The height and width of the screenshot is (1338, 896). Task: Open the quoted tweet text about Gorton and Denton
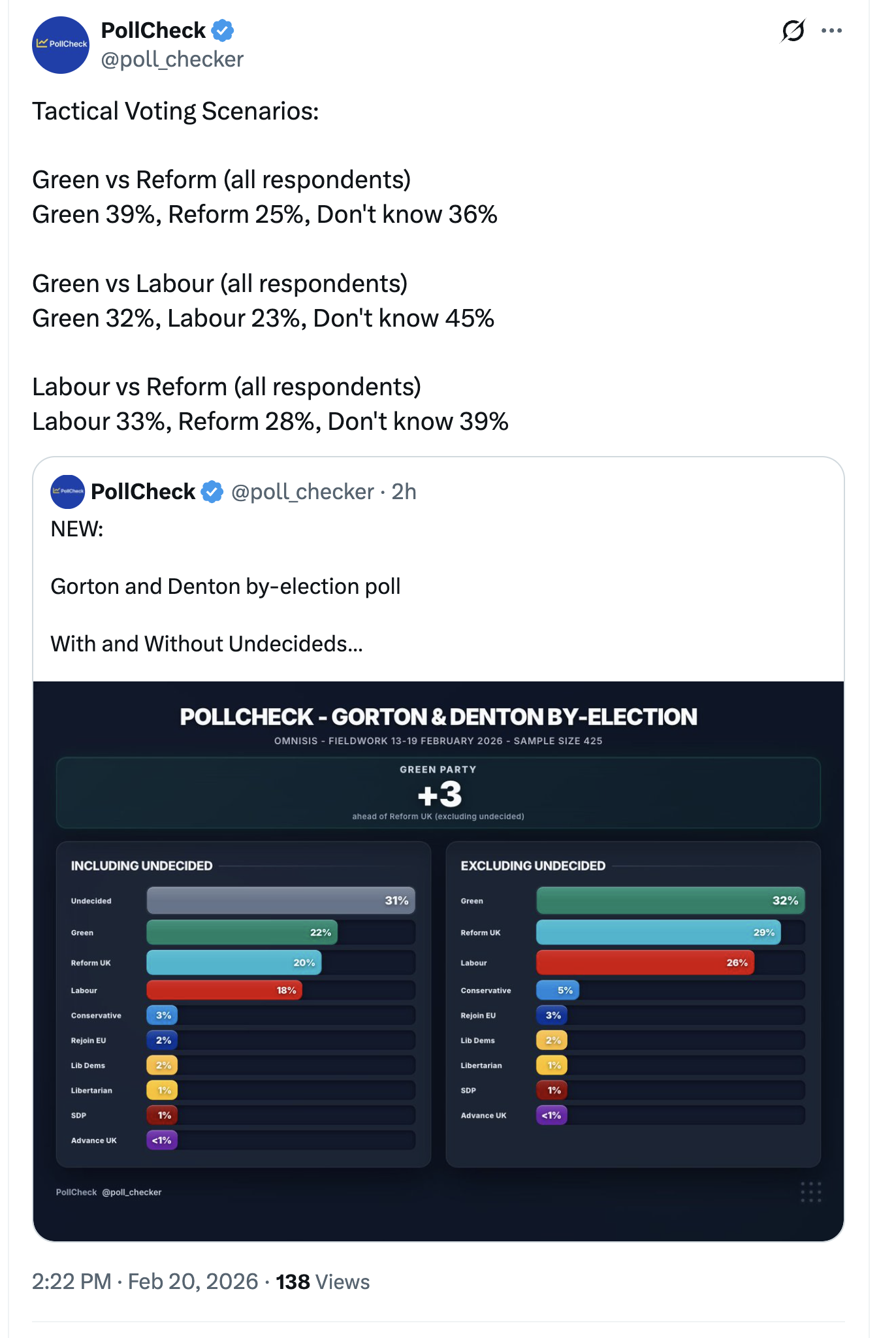tap(225, 586)
